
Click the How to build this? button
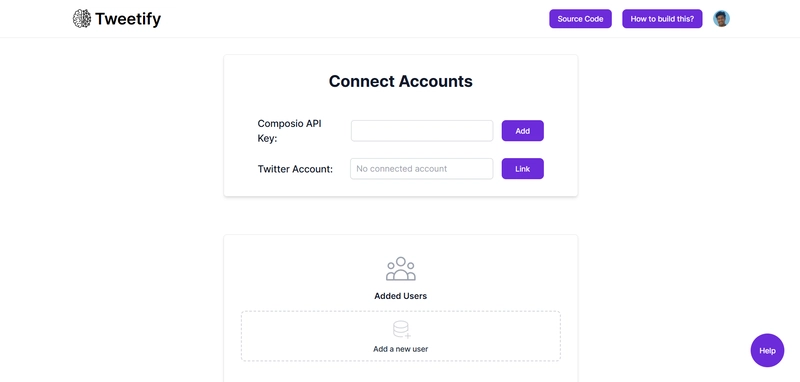coord(662,19)
